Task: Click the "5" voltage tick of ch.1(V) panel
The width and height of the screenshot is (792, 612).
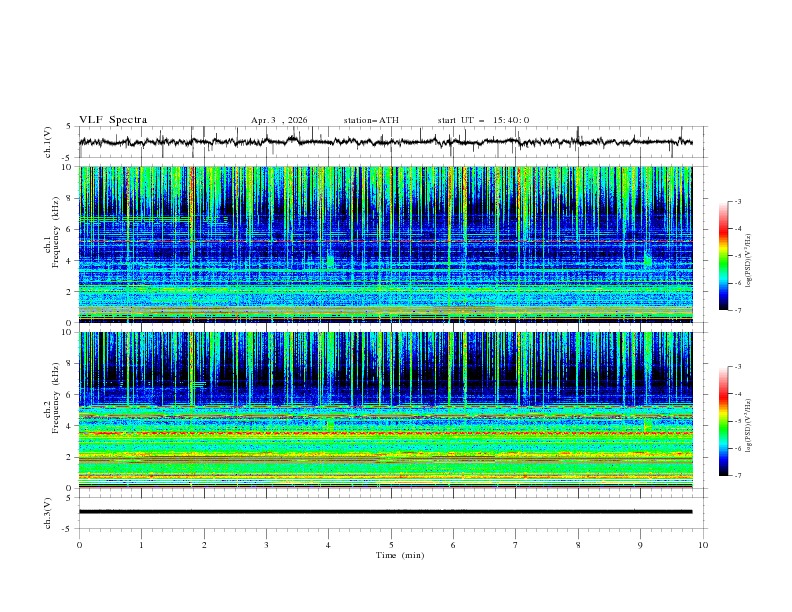Action: tap(69, 127)
